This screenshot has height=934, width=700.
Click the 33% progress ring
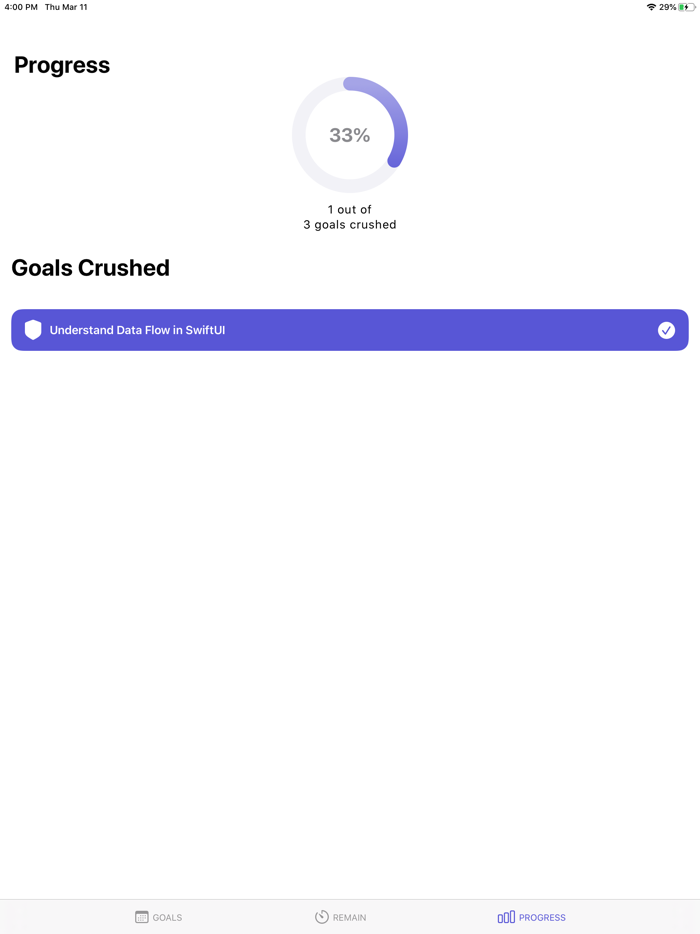350,134
